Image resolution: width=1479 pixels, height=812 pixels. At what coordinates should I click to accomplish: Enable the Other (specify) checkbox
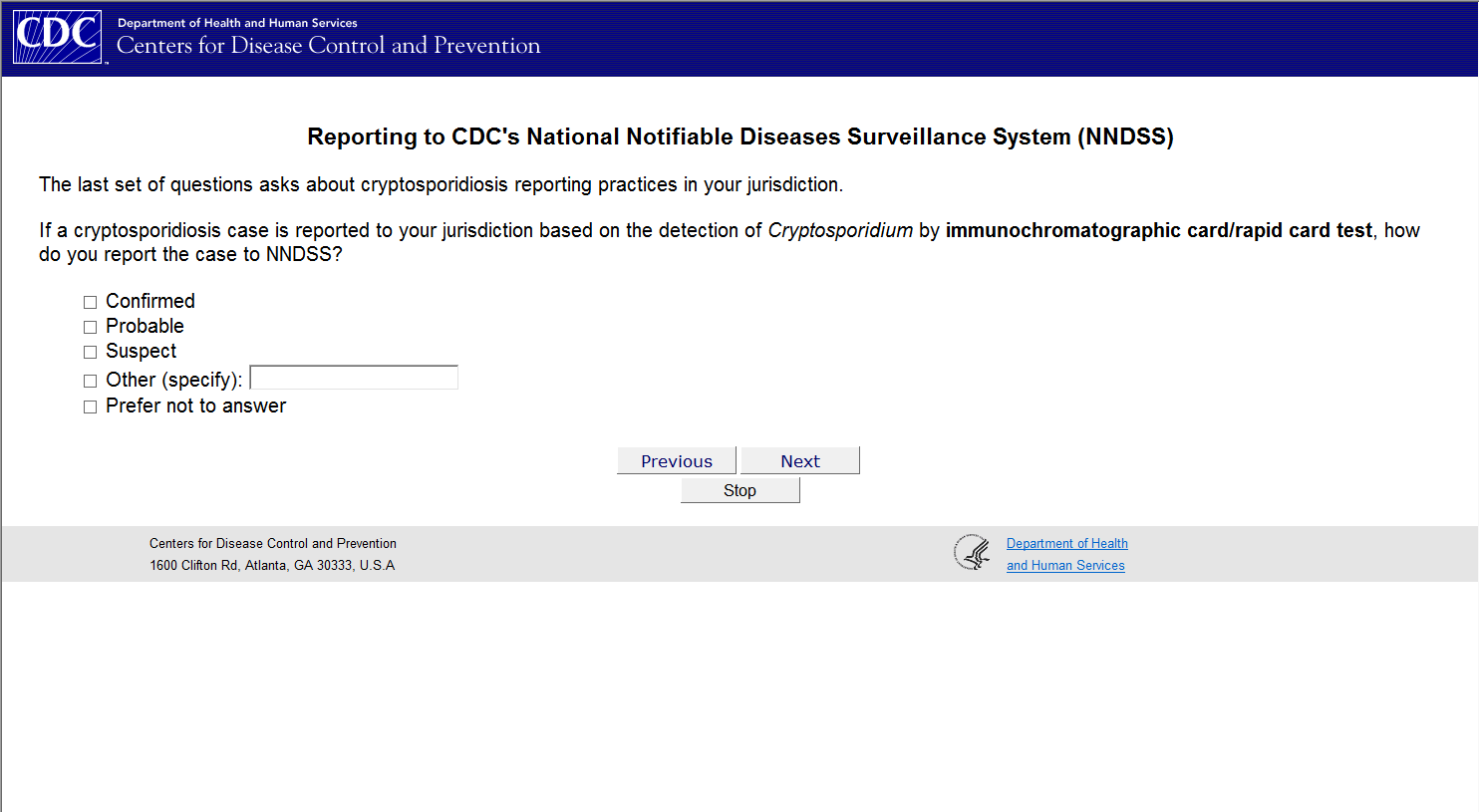90,381
